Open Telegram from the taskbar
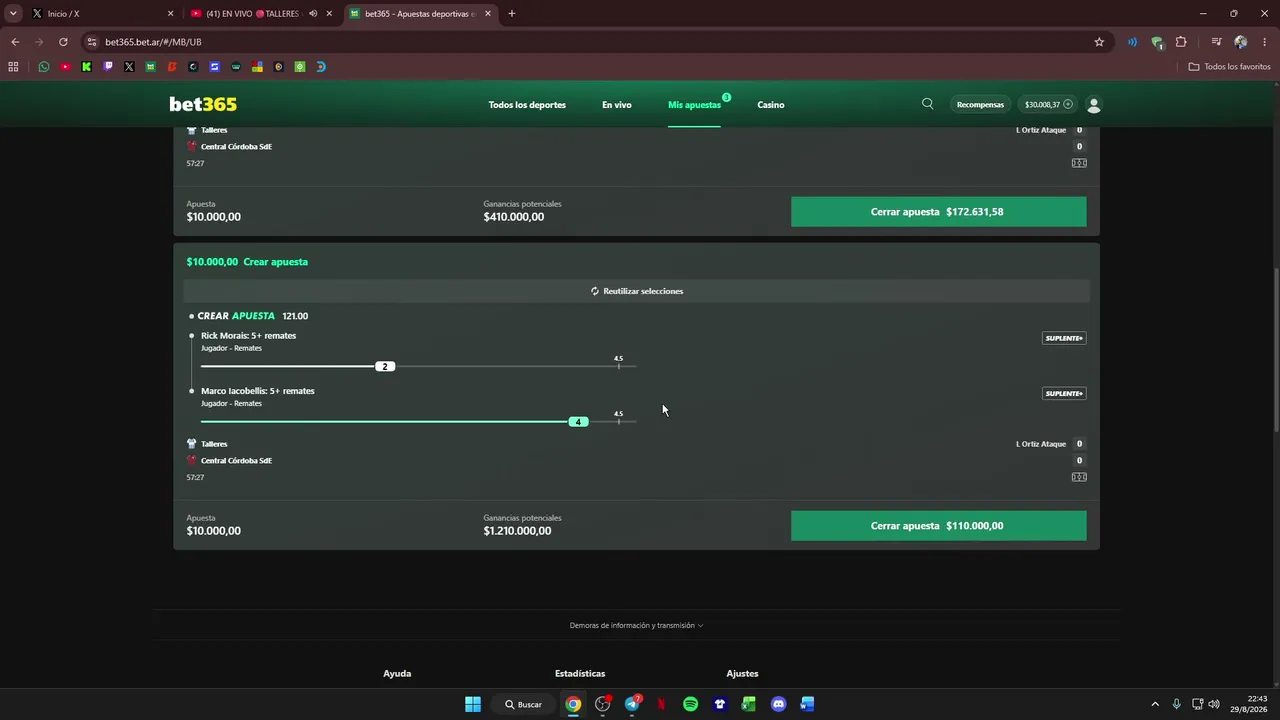Image resolution: width=1280 pixels, height=720 pixels. [632, 704]
